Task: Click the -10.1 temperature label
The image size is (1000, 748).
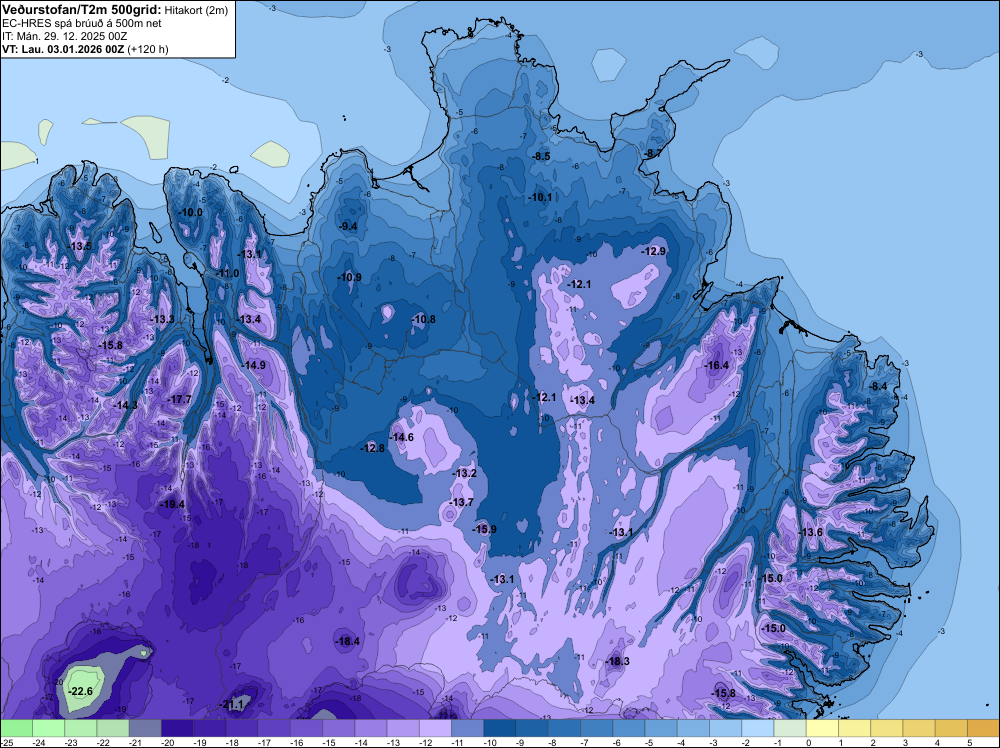Action: [x=541, y=198]
